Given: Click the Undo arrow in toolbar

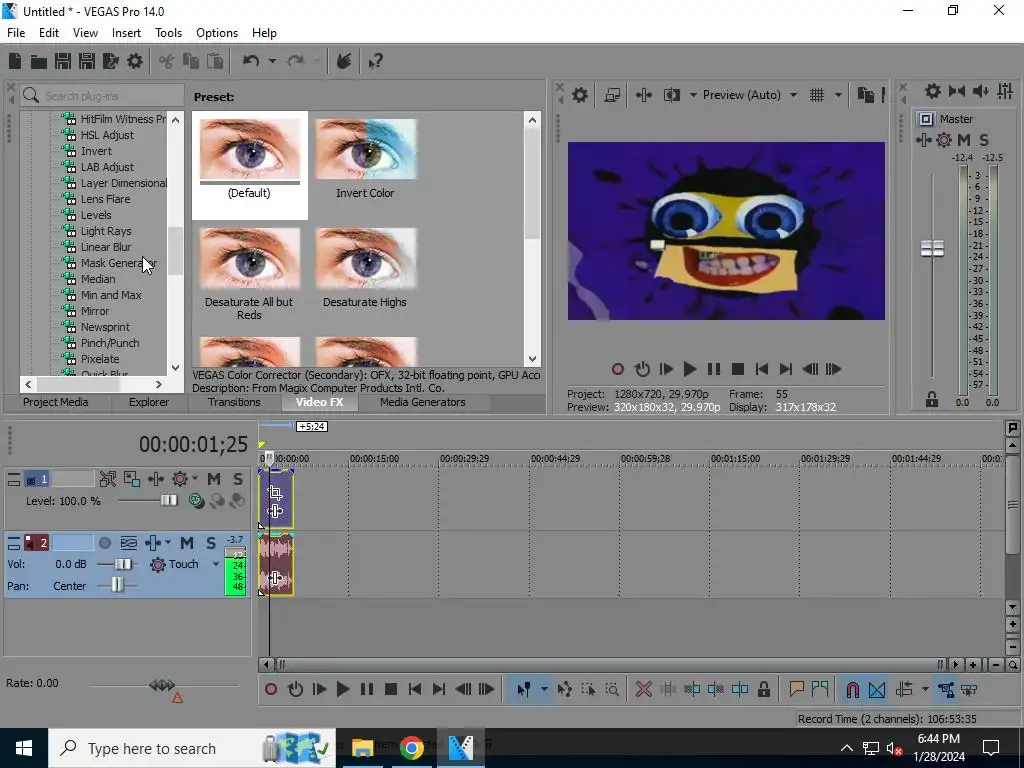Looking at the screenshot, I should click(251, 61).
